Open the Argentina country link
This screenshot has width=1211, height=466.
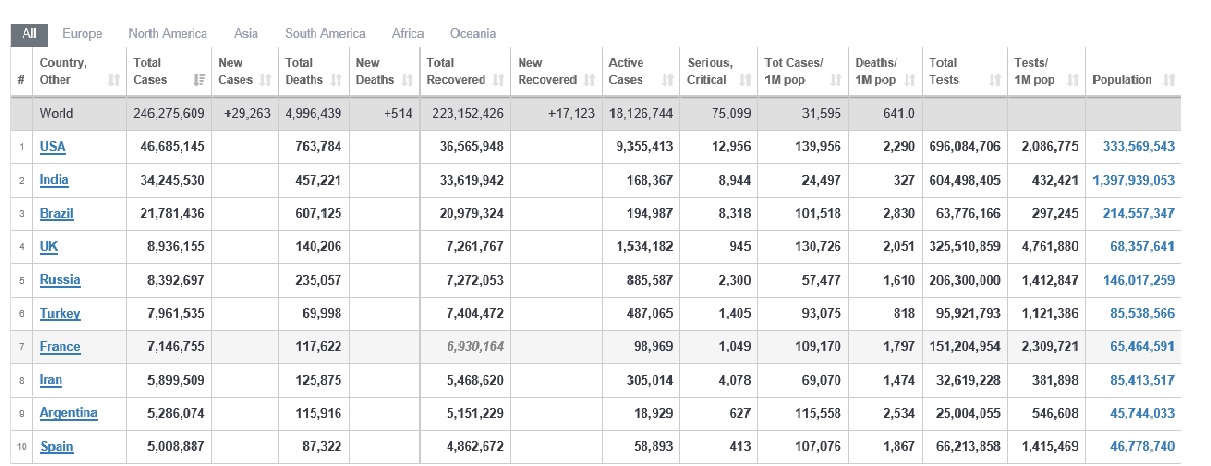pos(69,413)
